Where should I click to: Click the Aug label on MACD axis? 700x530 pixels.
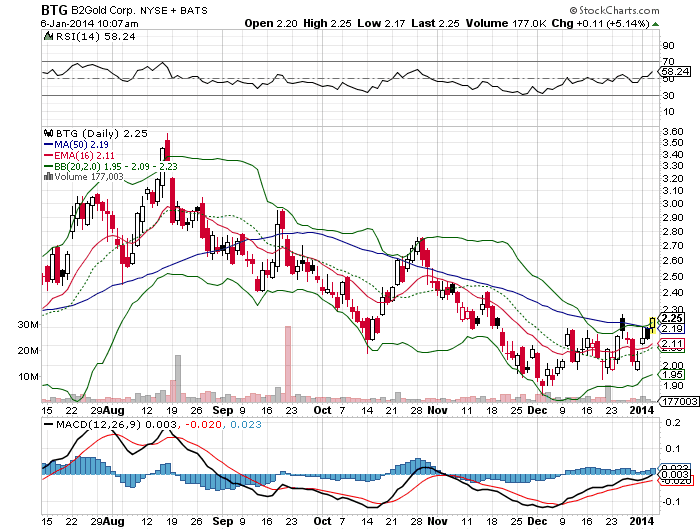coord(113,521)
